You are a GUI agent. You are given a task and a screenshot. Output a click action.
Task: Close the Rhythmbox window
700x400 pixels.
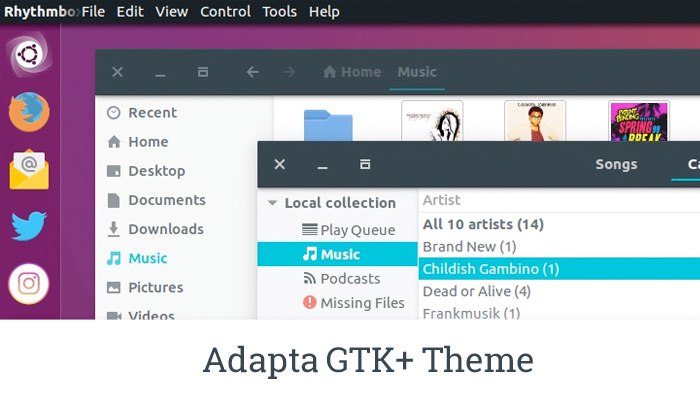click(280, 164)
